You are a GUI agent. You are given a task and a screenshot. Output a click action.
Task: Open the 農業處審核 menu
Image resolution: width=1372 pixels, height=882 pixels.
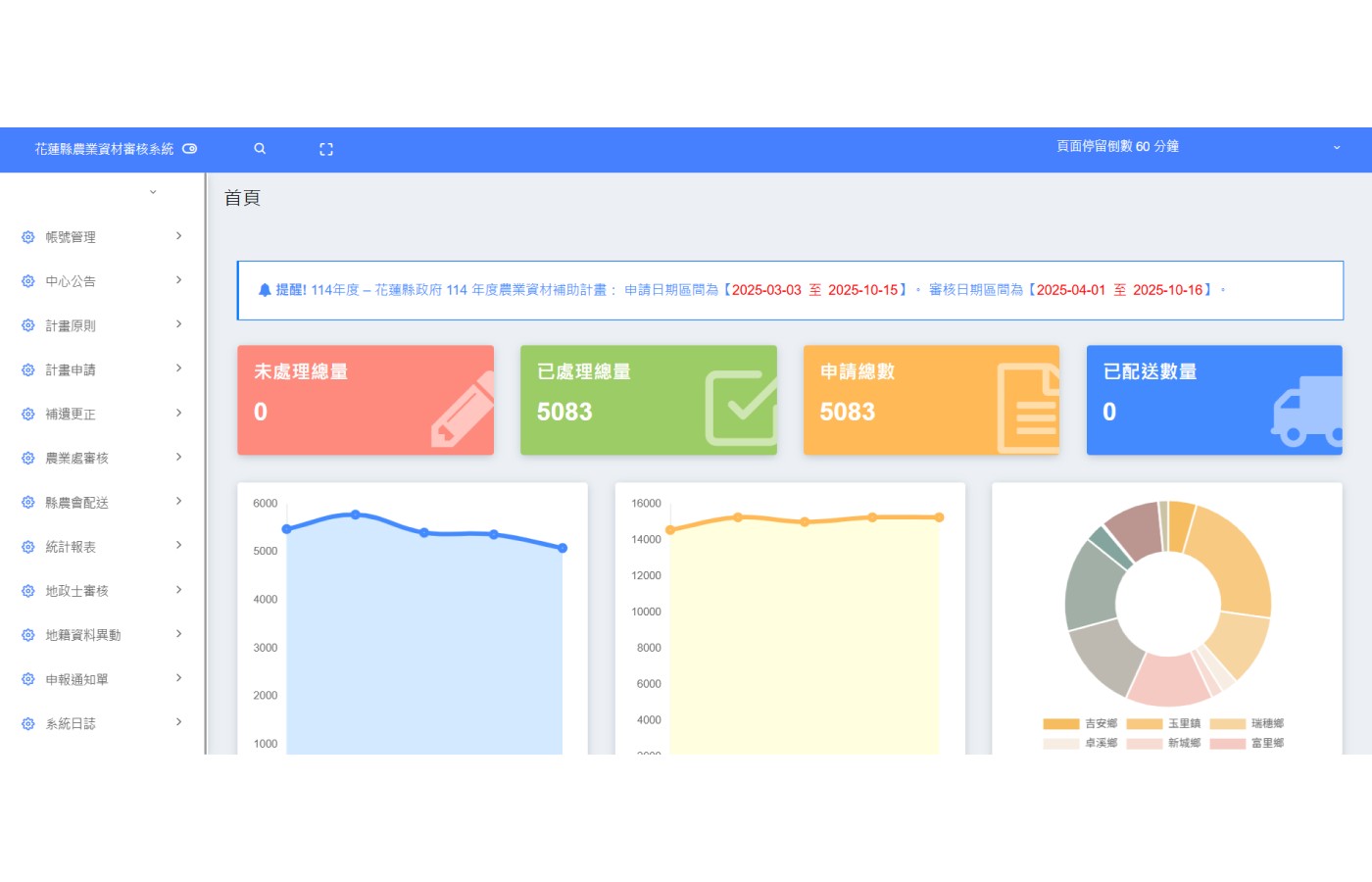pos(103,458)
